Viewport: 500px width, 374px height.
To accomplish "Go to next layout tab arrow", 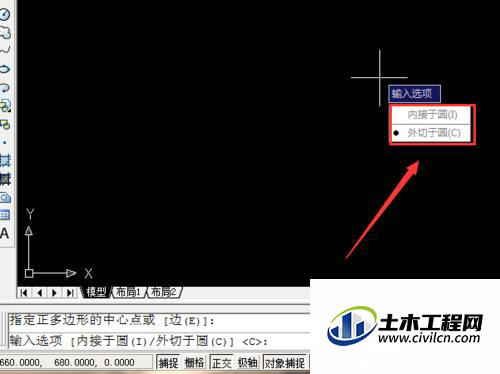I will point(54,293).
